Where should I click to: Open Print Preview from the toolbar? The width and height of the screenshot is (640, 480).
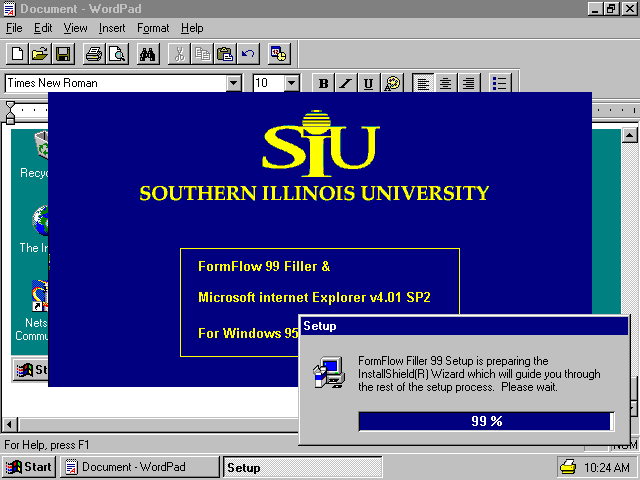(116, 54)
